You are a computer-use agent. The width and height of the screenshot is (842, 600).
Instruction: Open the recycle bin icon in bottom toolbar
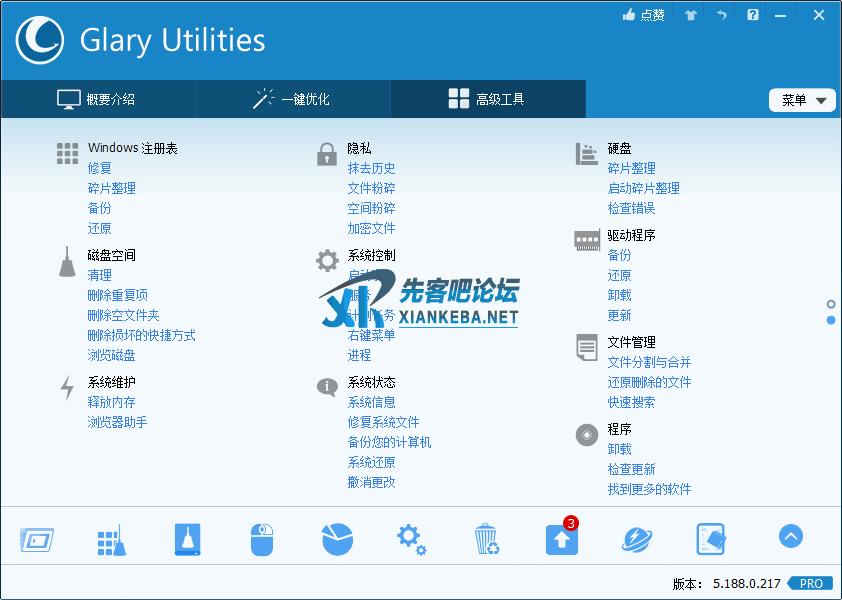[x=486, y=540]
